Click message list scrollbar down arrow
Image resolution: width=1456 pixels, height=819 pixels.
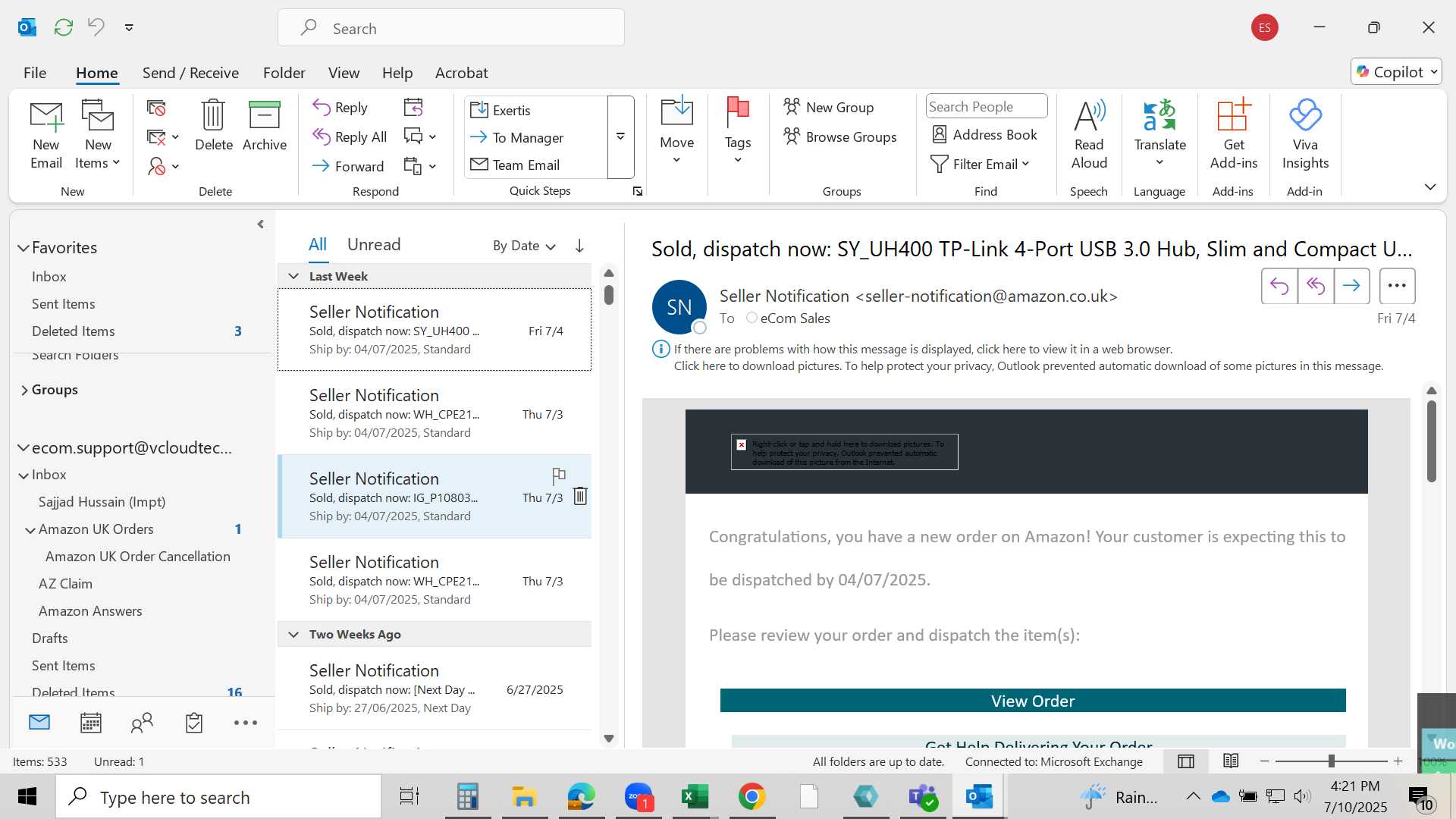pyautogui.click(x=609, y=739)
